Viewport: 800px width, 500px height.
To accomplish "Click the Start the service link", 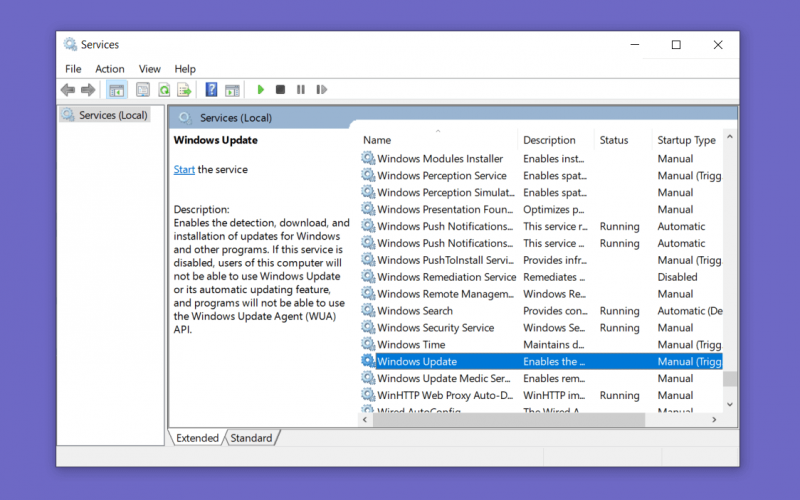I will 184,169.
